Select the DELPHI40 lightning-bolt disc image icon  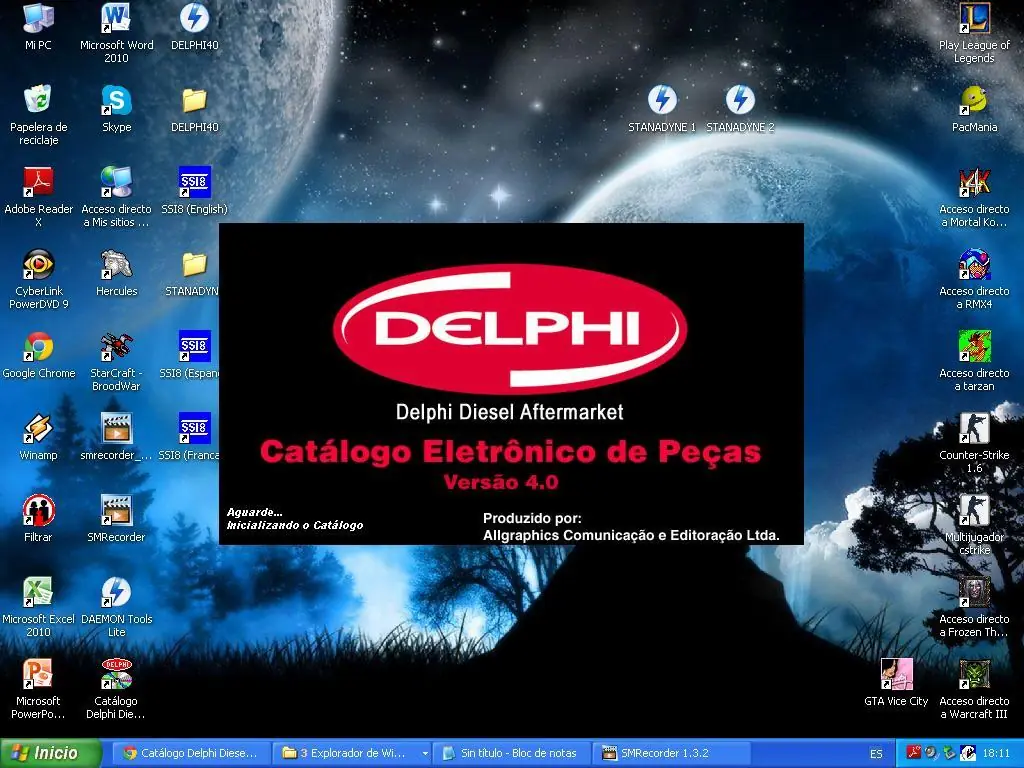pos(194,26)
